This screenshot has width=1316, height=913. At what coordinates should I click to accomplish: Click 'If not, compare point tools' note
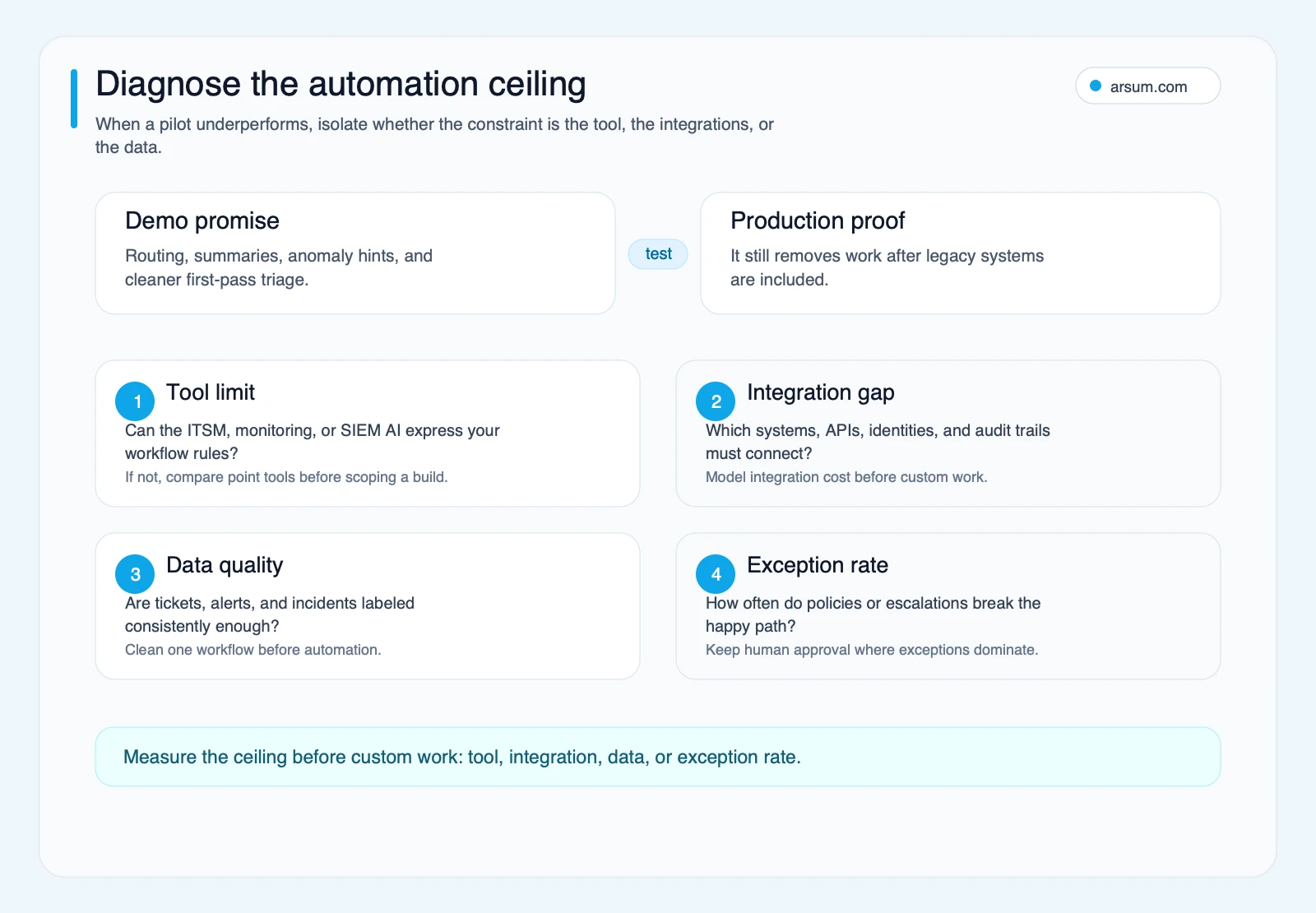(286, 477)
